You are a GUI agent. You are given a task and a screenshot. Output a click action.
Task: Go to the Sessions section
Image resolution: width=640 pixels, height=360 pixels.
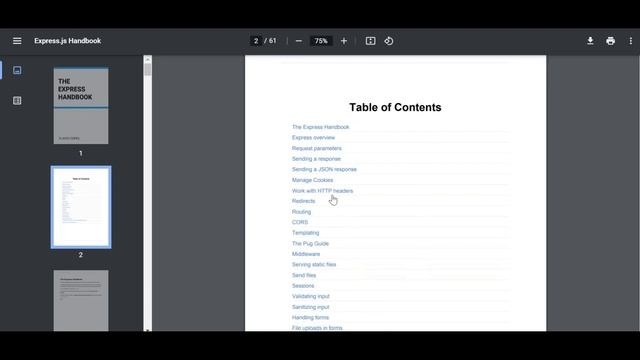coord(303,286)
